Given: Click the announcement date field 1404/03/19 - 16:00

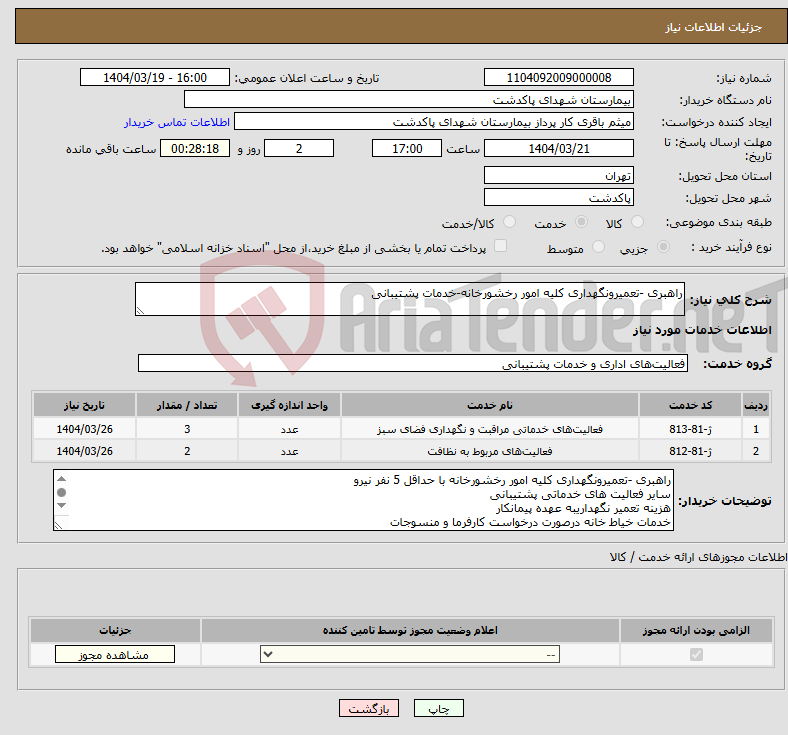Looking at the screenshot, I should pos(155,77).
